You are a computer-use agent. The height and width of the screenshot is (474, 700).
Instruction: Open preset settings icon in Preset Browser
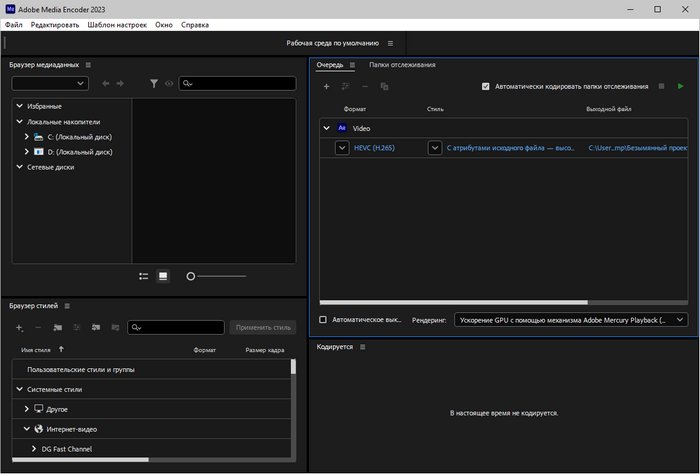coord(76,328)
